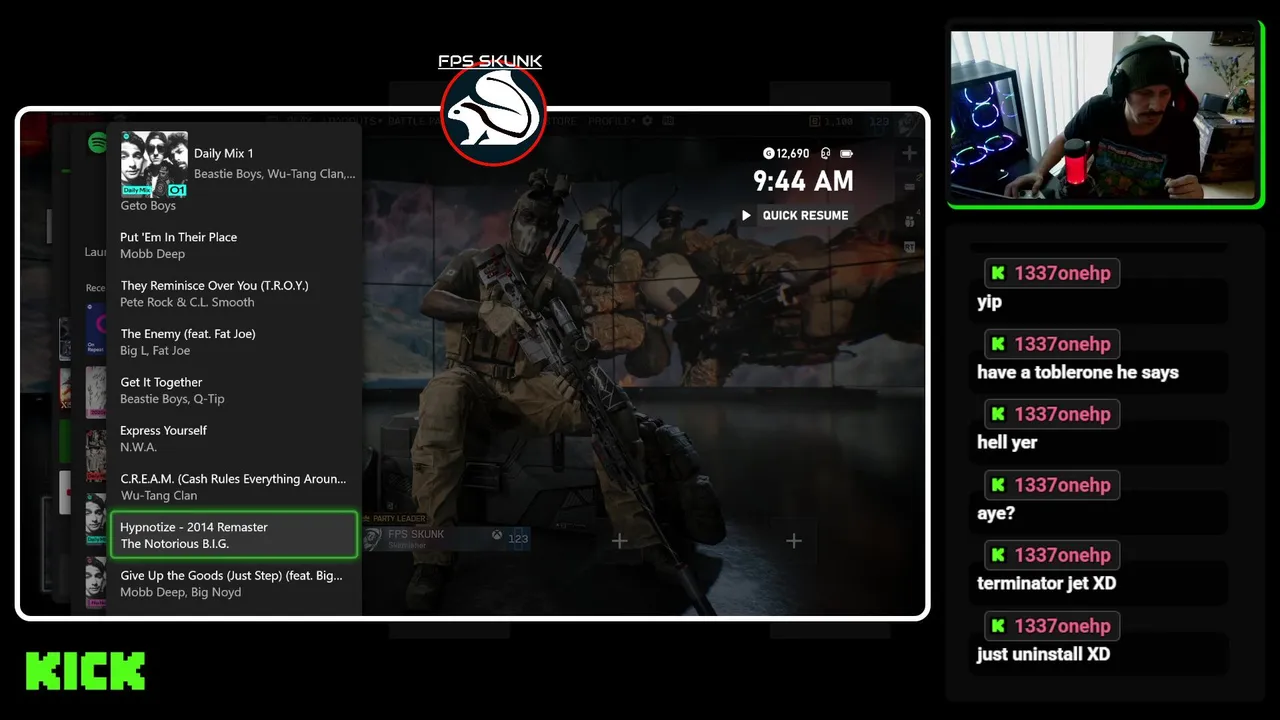This screenshot has height=720, width=1280.
Task: Play C.R.E.A.M. by Wu-Tang Clan
Action: pos(234,487)
